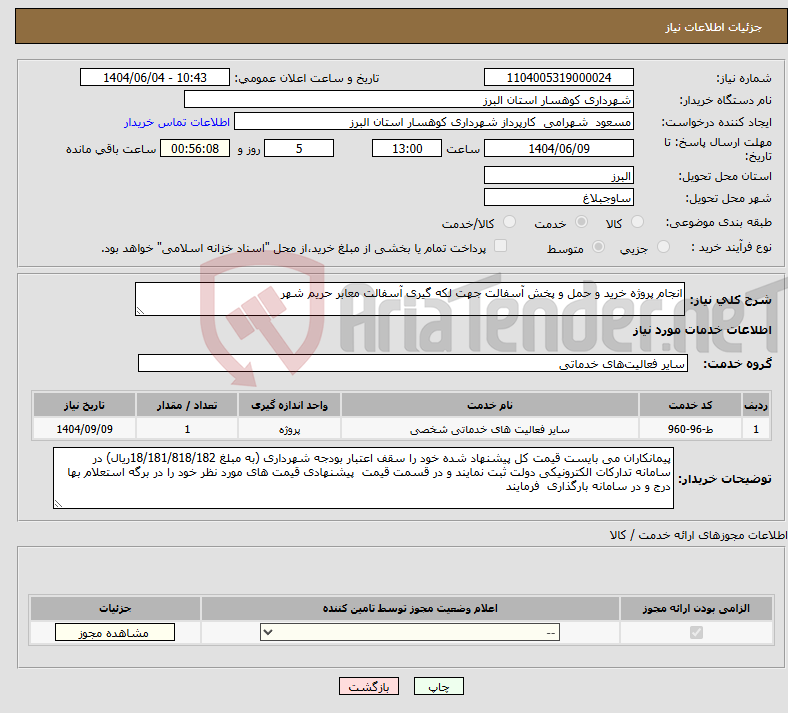This screenshot has height=713, width=788.
Task: Click the اطلاعات خدمات مورد نیاز heading
Action: (x=702, y=330)
